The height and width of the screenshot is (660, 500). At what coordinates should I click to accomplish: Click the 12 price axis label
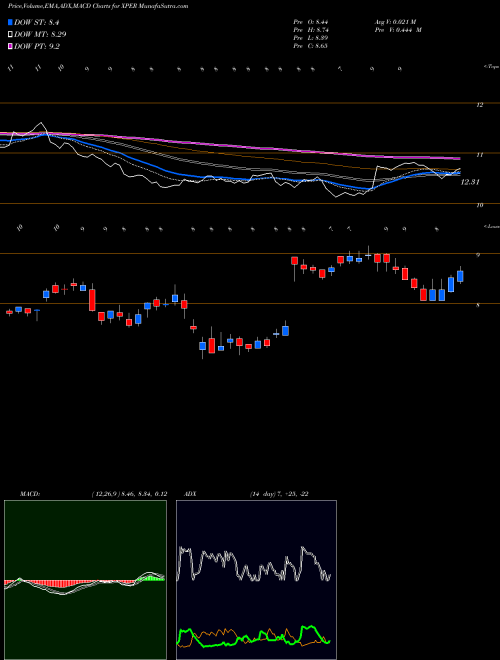(x=479, y=105)
